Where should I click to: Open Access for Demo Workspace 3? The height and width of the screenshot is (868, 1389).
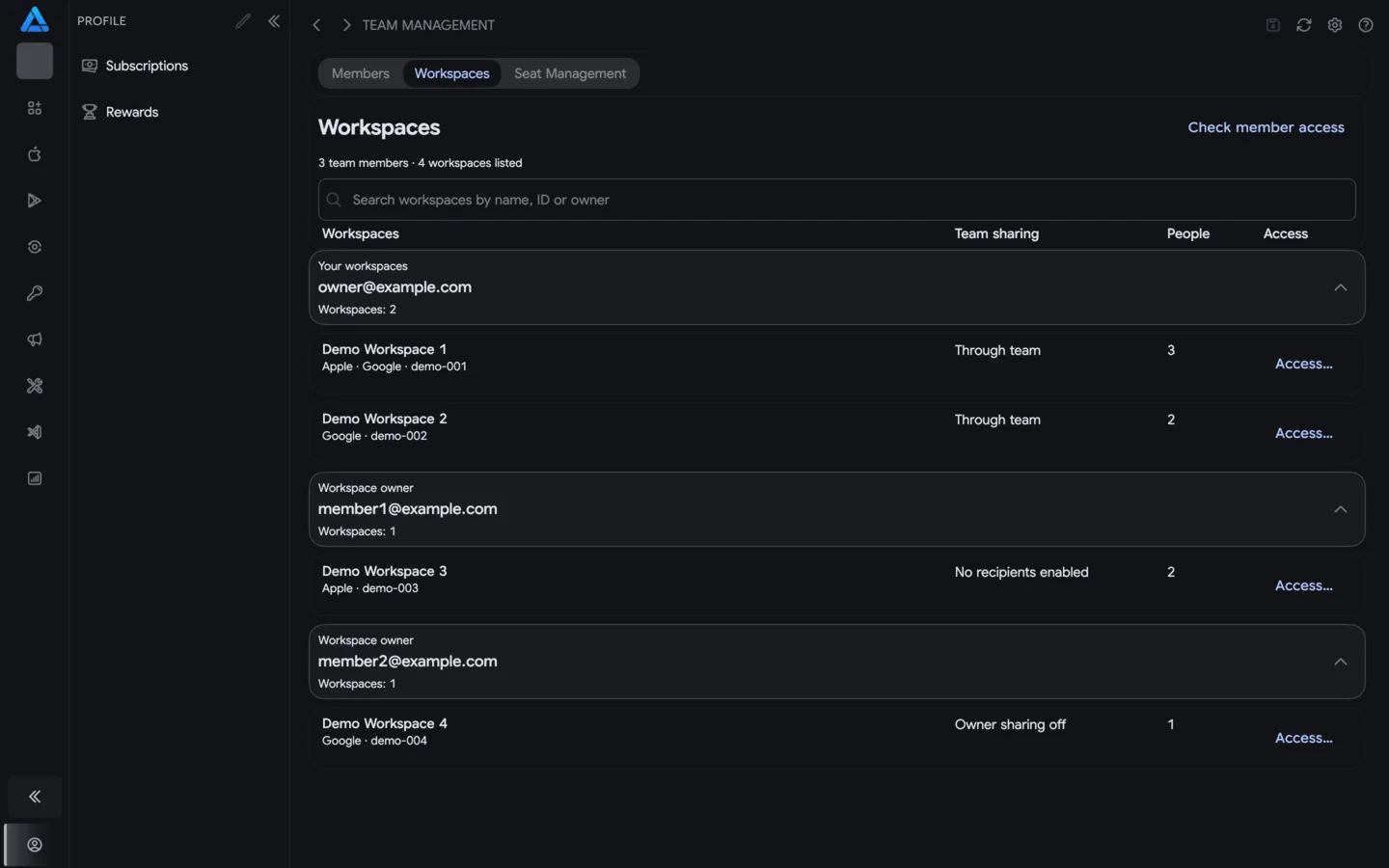point(1304,585)
